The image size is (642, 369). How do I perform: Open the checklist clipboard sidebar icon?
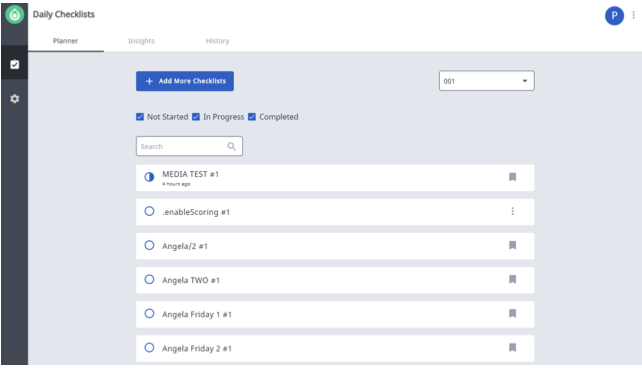click(x=14, y=64)
